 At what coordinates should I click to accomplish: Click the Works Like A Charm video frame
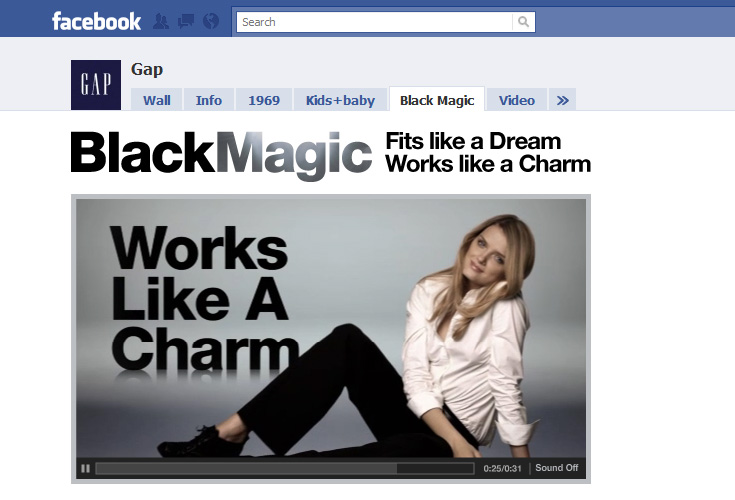pyautogui.click(x=331, y=328)
